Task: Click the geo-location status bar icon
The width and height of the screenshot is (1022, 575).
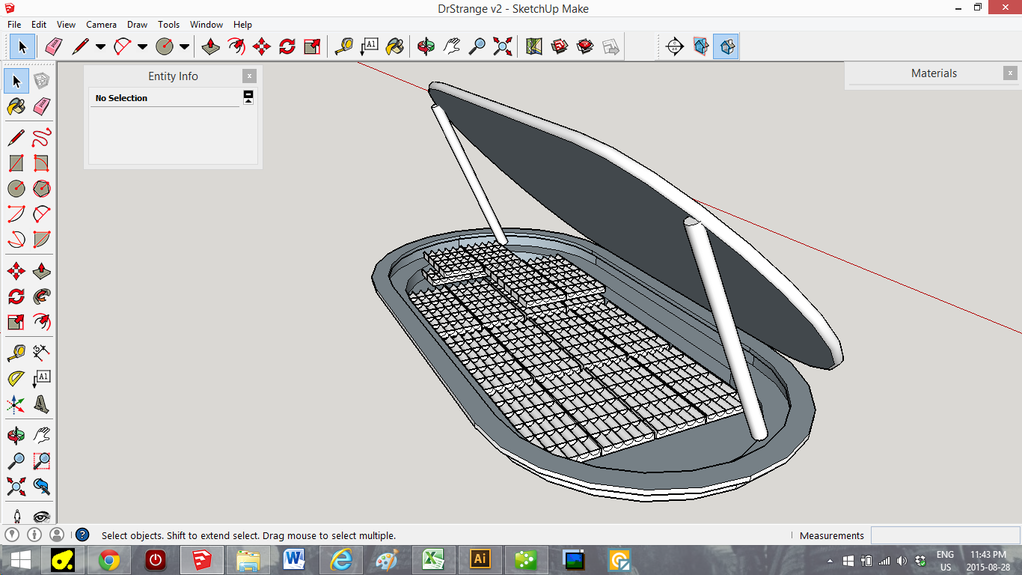Action: click(x=12, y=535)
